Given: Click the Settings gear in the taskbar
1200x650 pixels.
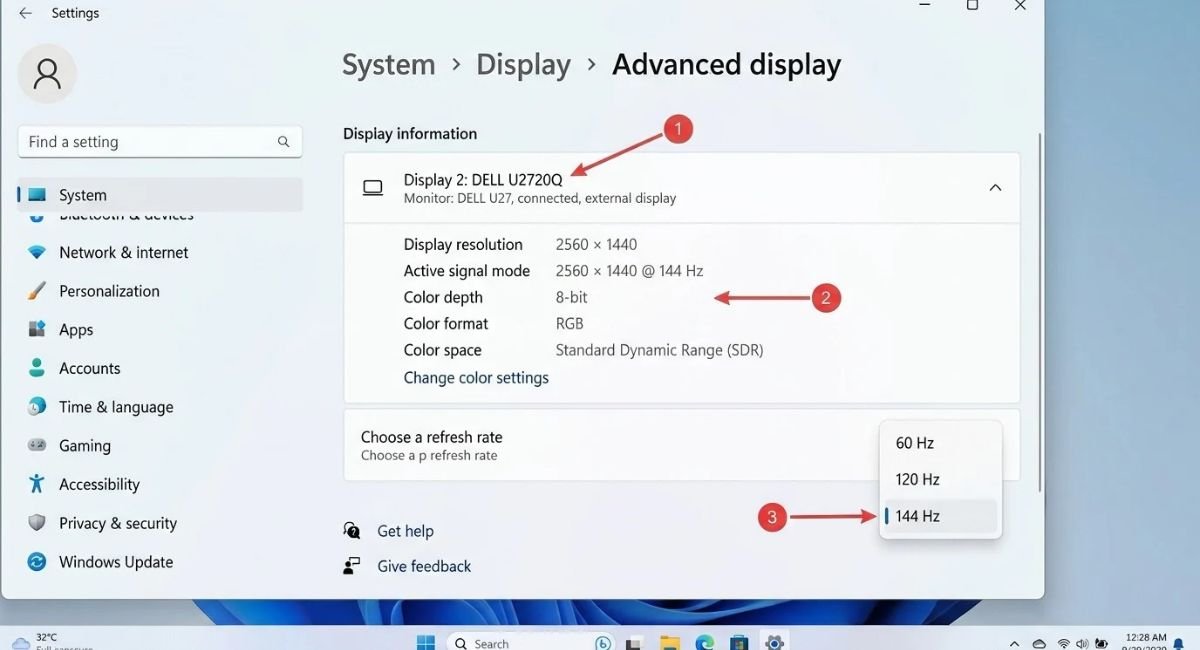Looking at the screenshot, I should [773, 642].
